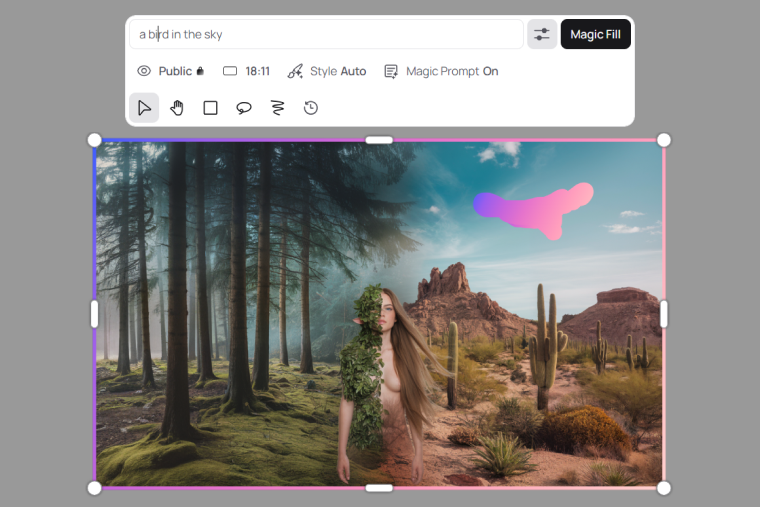The height and width of the screenshot is (507, 760).
Task: Click bottom-right corner handle of canvas
Action: pyautogui.click(x=664, y=488)
